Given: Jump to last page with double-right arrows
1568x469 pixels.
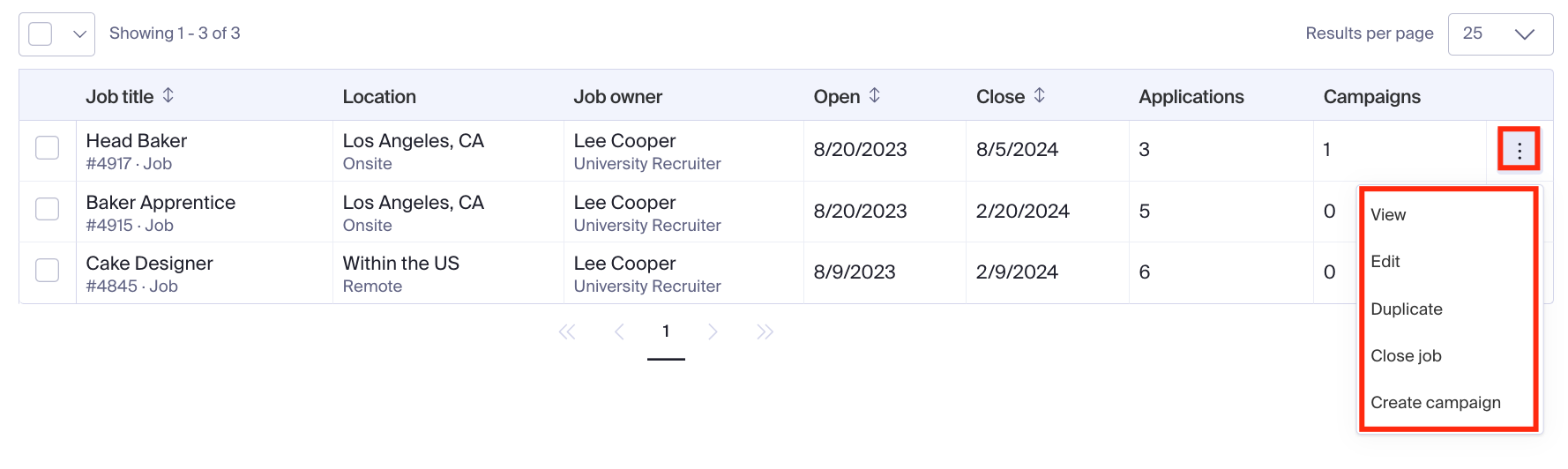Looking at the screenshot, I should [765, 332].
